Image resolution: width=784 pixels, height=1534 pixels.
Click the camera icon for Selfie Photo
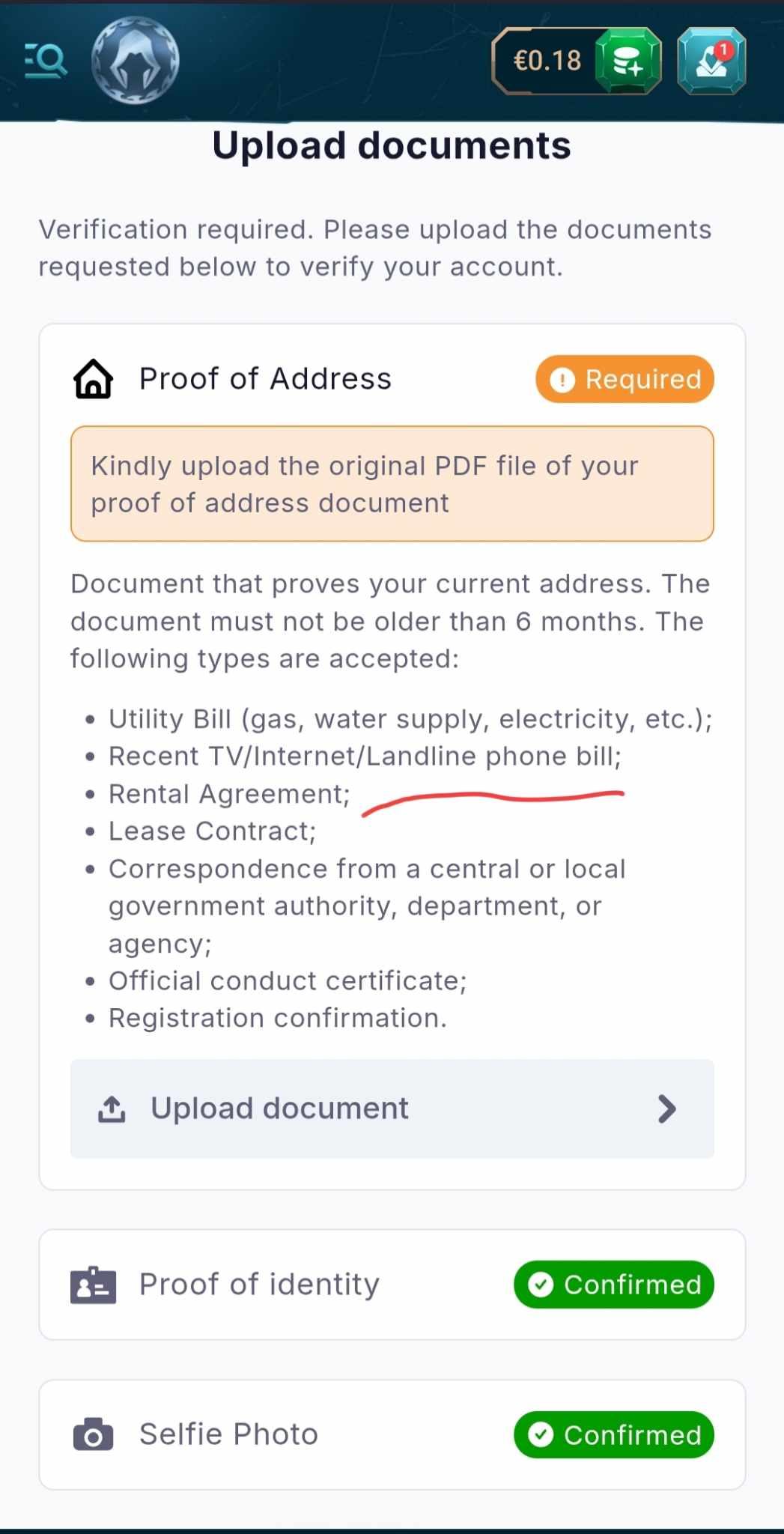(93, 1435)
